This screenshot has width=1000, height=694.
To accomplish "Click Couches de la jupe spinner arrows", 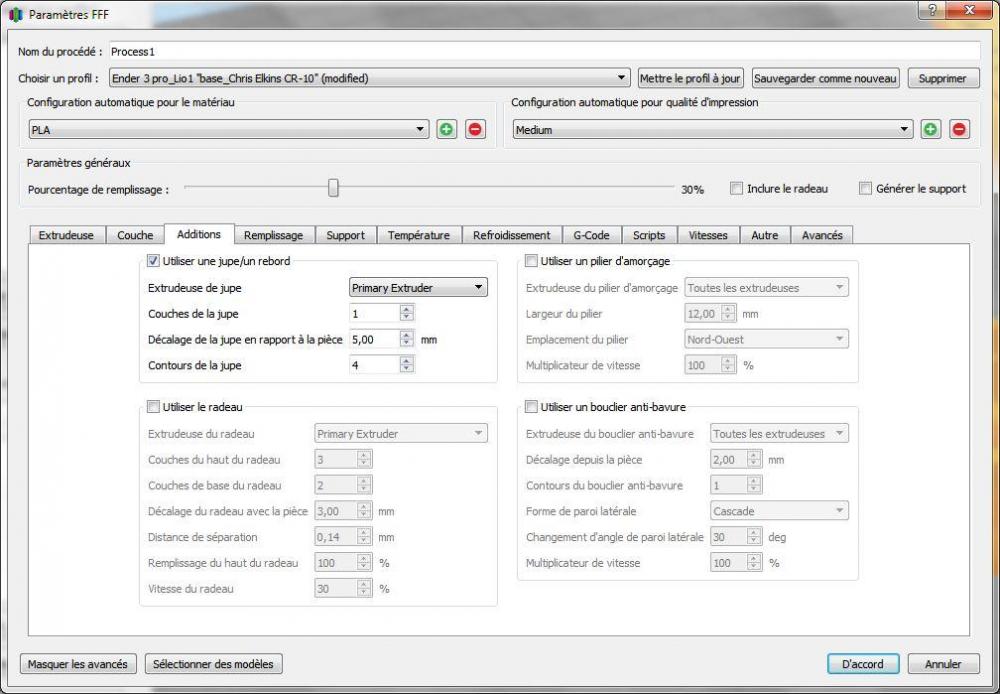I will pos(407,313).
